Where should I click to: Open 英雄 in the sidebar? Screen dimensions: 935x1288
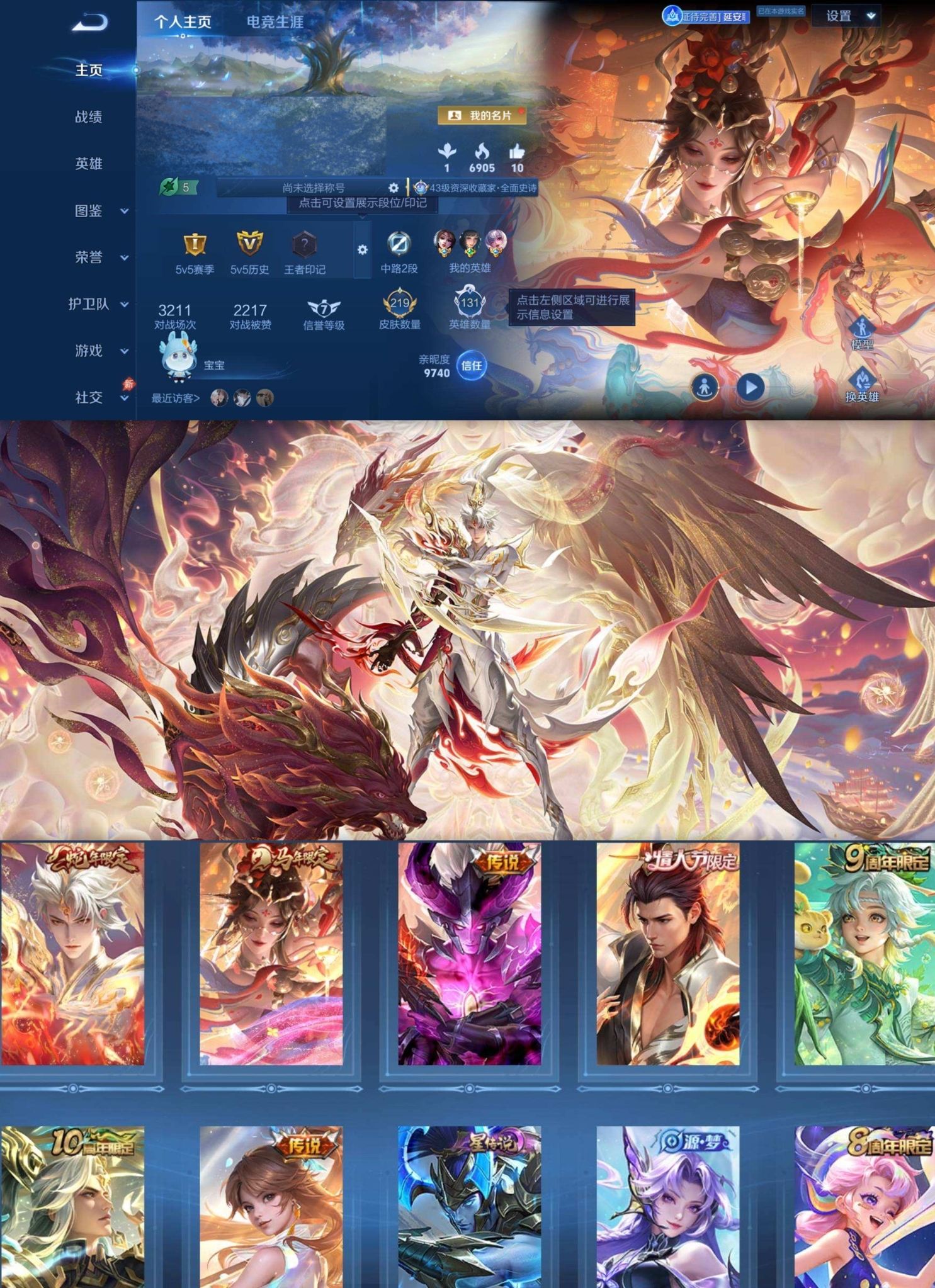89,164
